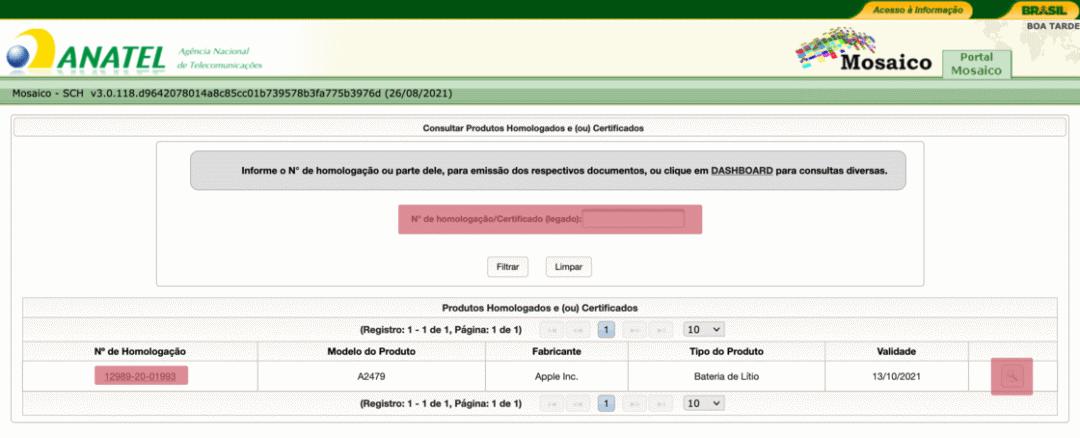
Task: Open the DASHBOARD link
Action: (x=742, y=170)
